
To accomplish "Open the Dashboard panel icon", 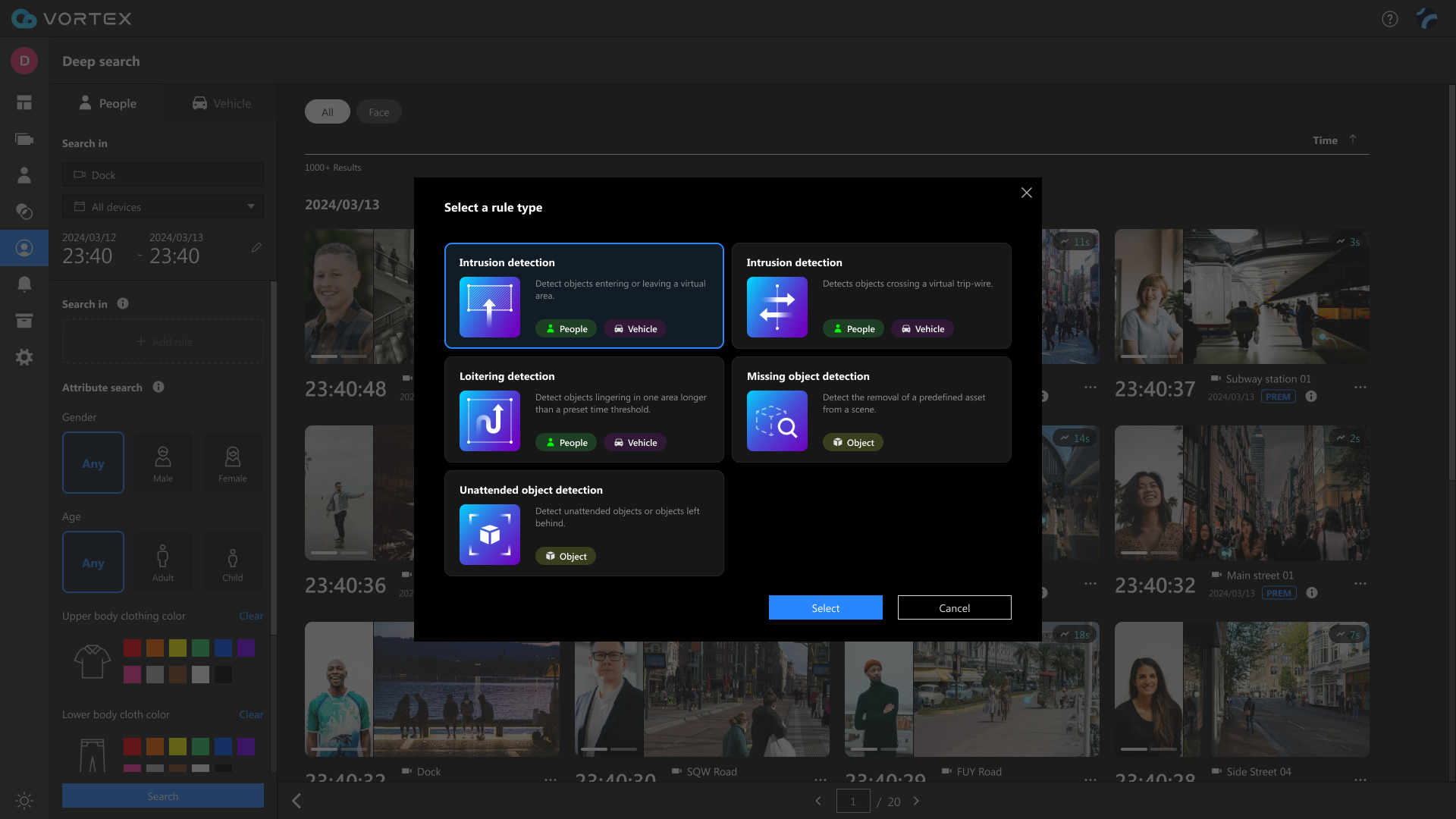I will 24,102.
